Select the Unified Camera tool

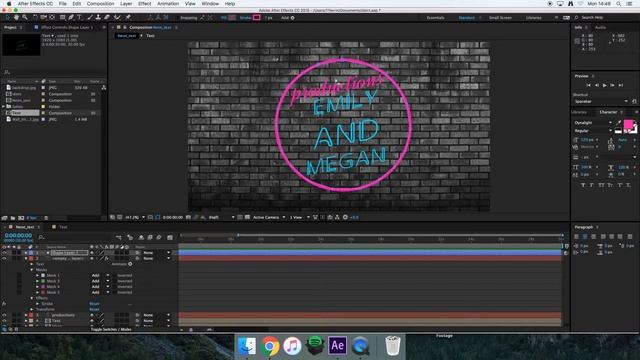click(x=43, y=18)
